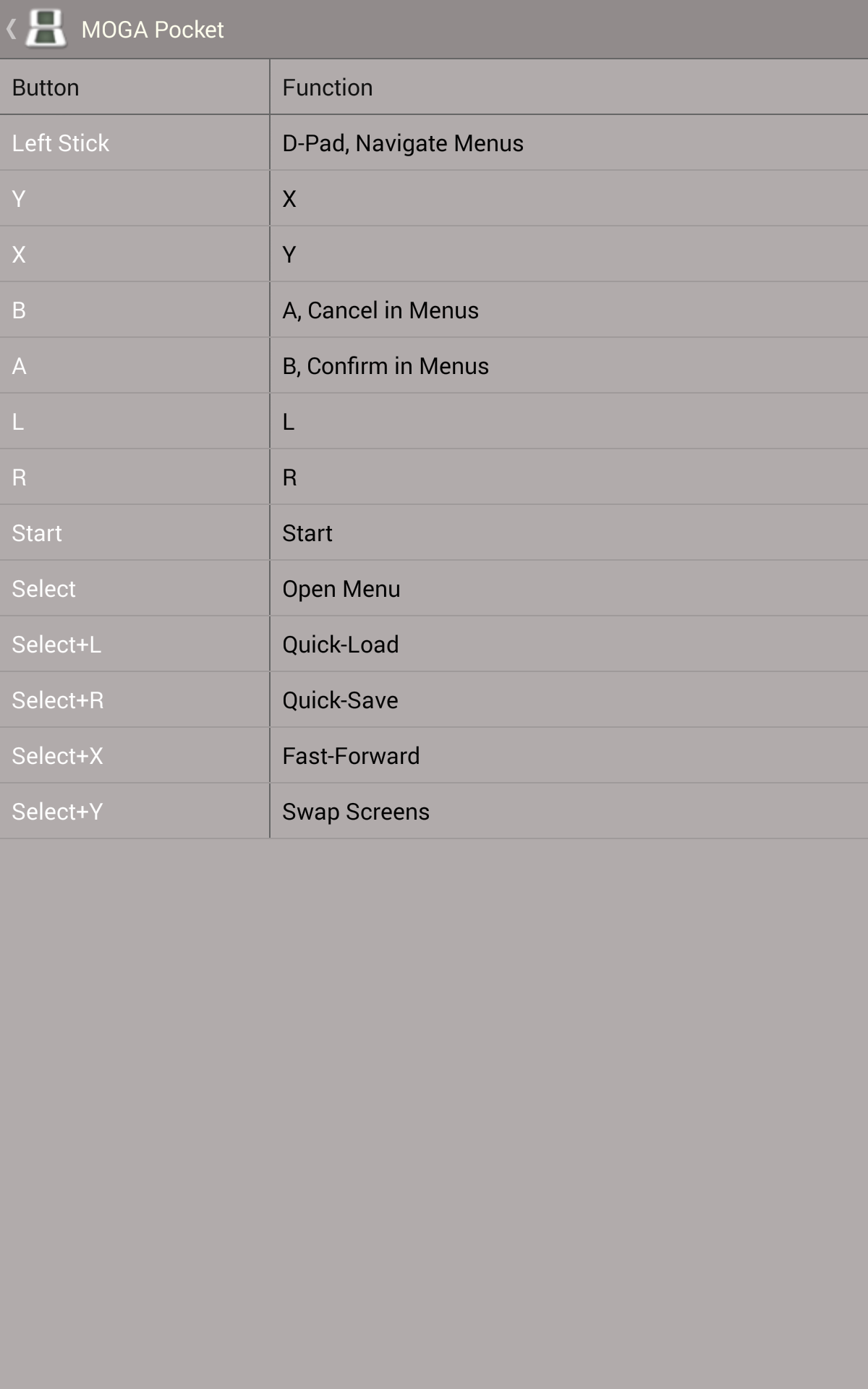Open the Start button mapping entry
This screenshot has width=868, height=1389.
(x=134, y=532)
